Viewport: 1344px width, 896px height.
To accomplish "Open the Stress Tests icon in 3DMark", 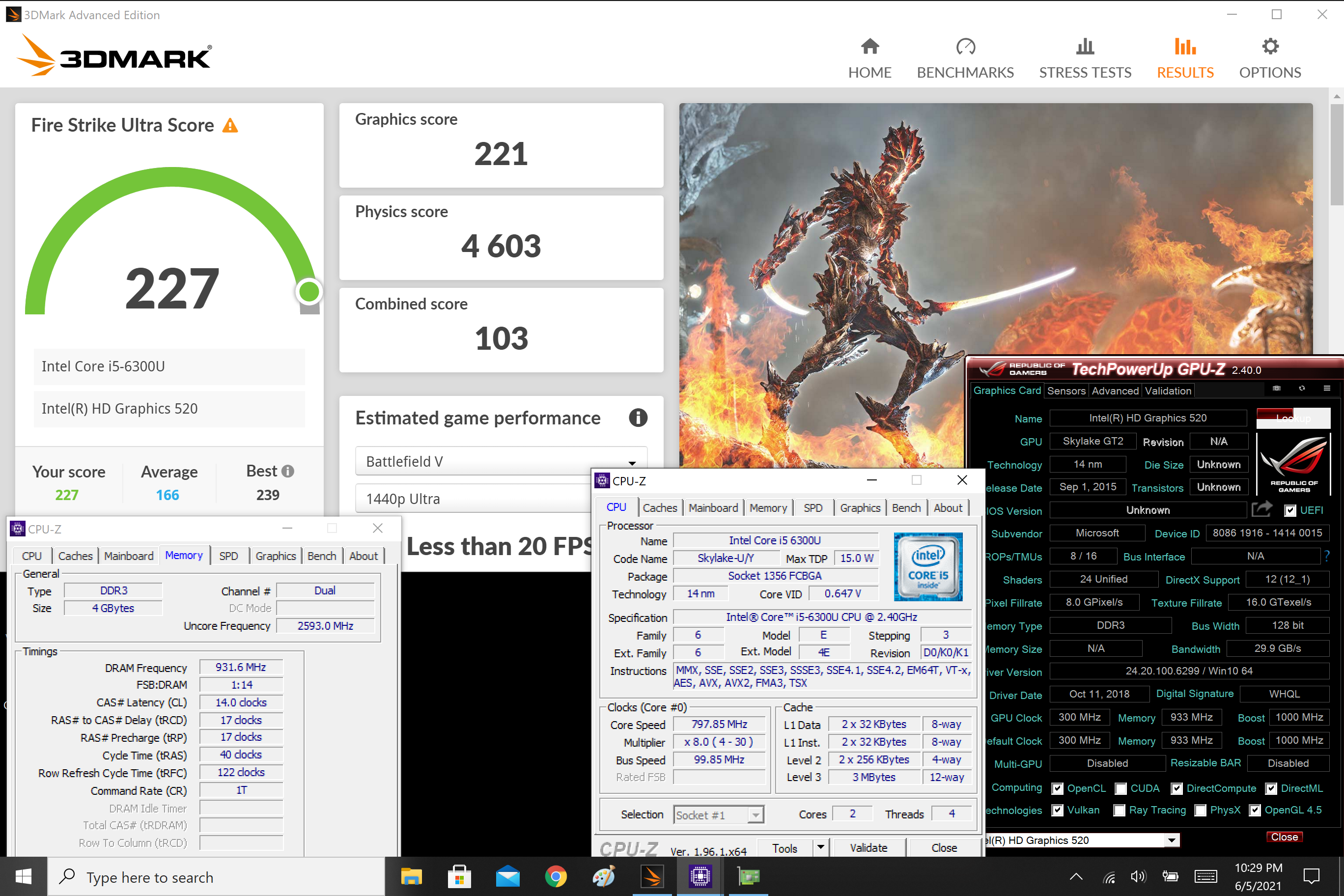I will pos(1085,46).
